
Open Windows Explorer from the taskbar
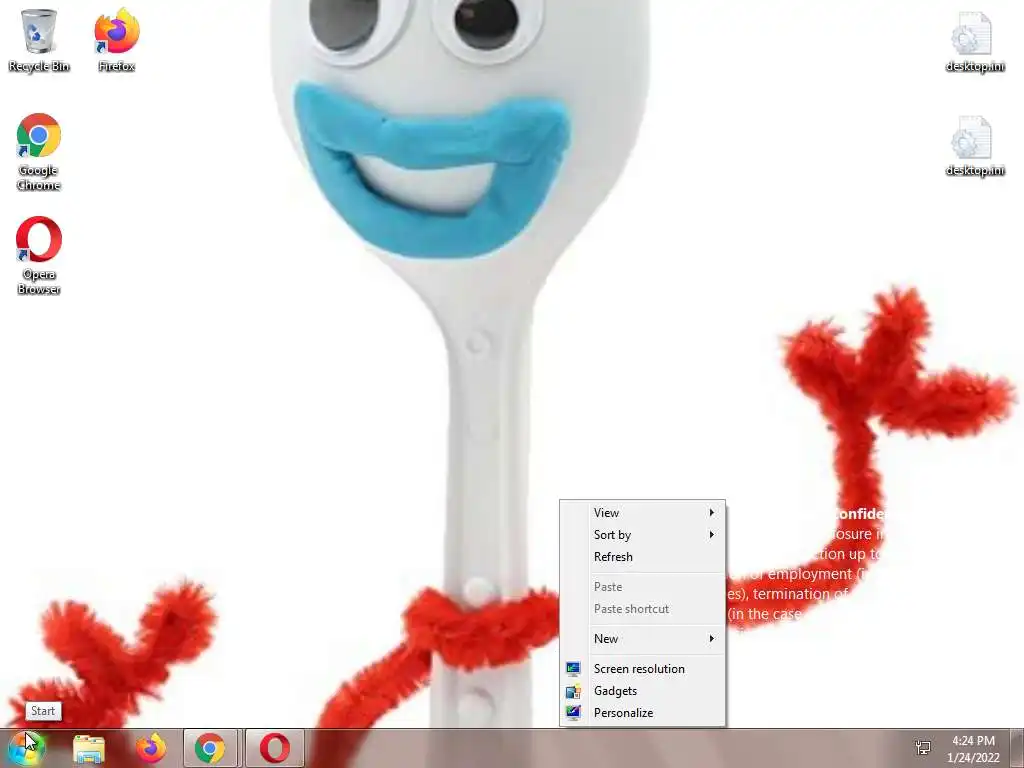pyautogui.click(x=88, y=748)
